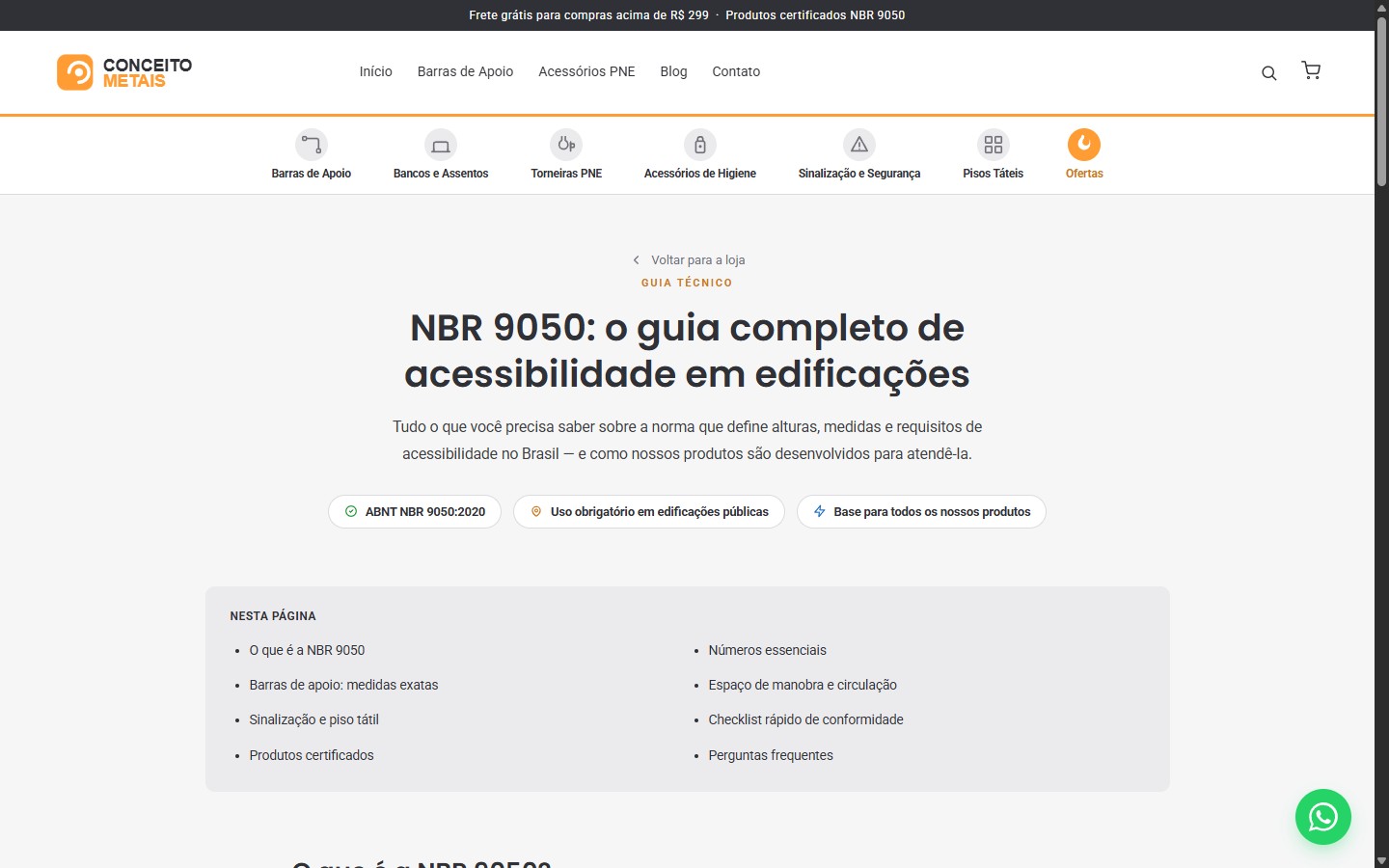Open the search magnifier icon
This screenshot has height=868, width=1389.
point(1269,73)
